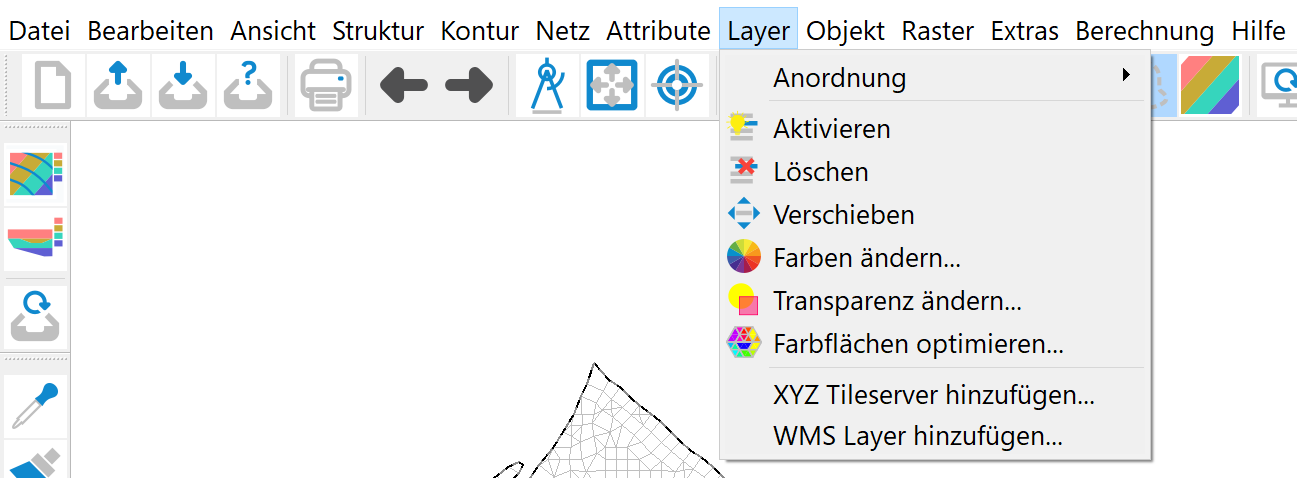Image resolution: width=1297 pixels, height=478 pixels.
Task: Open the Hilfe menu
Action: pos(1258,31)
